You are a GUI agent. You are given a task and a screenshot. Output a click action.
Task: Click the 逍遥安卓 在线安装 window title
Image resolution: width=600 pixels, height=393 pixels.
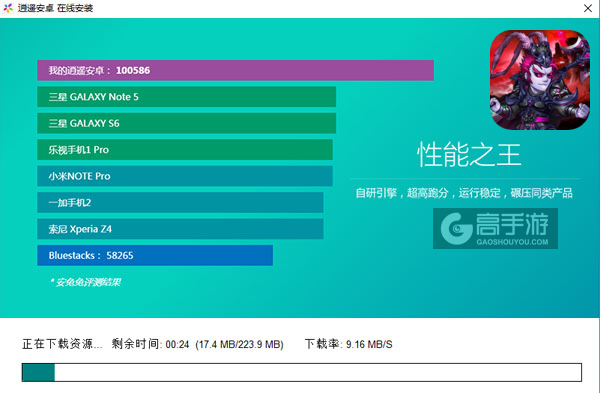(x=55, y=8)
